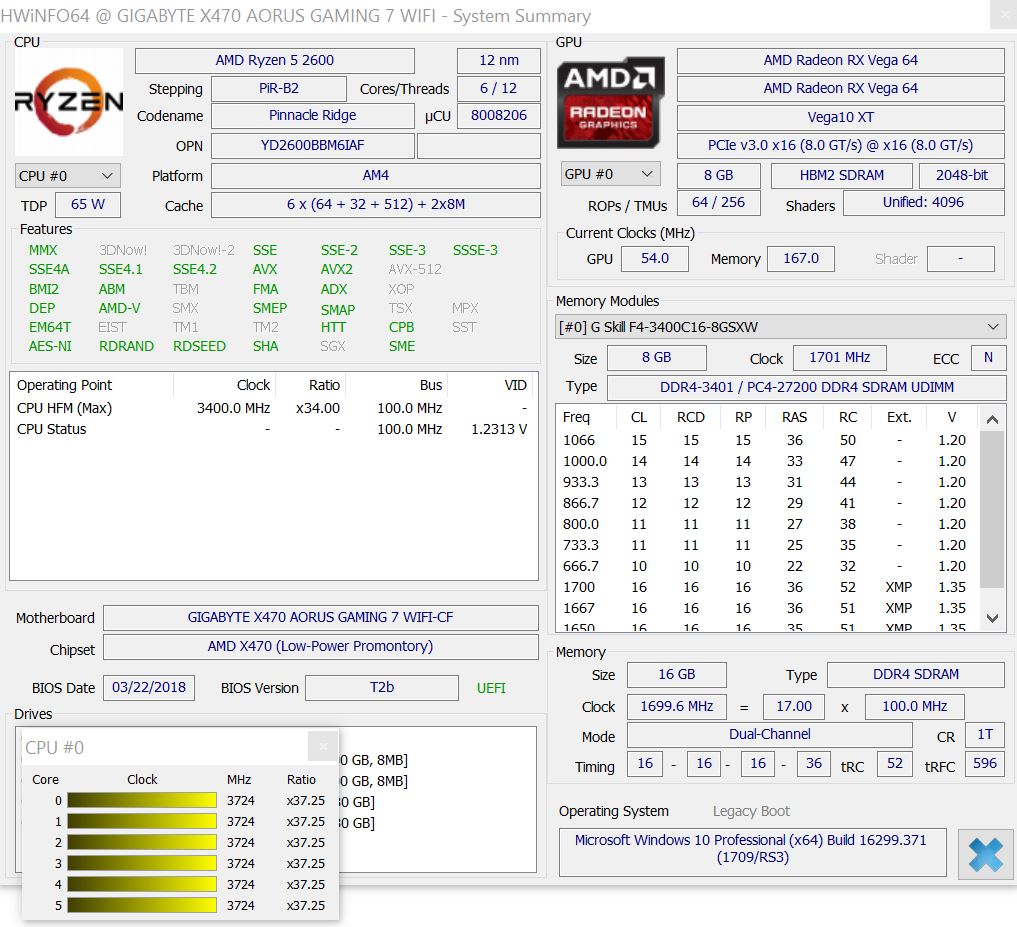Image resolution: width=1017 pixels, height=927 pixels.
Task: Click the PiR-B2 stepping field
Action: [x=279, y=88]
